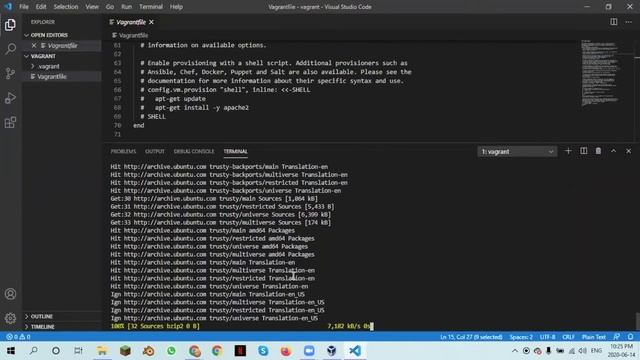Viewport: 640px width, 360px height.
Task: Open the Run and Debug view
Action: 10,98
